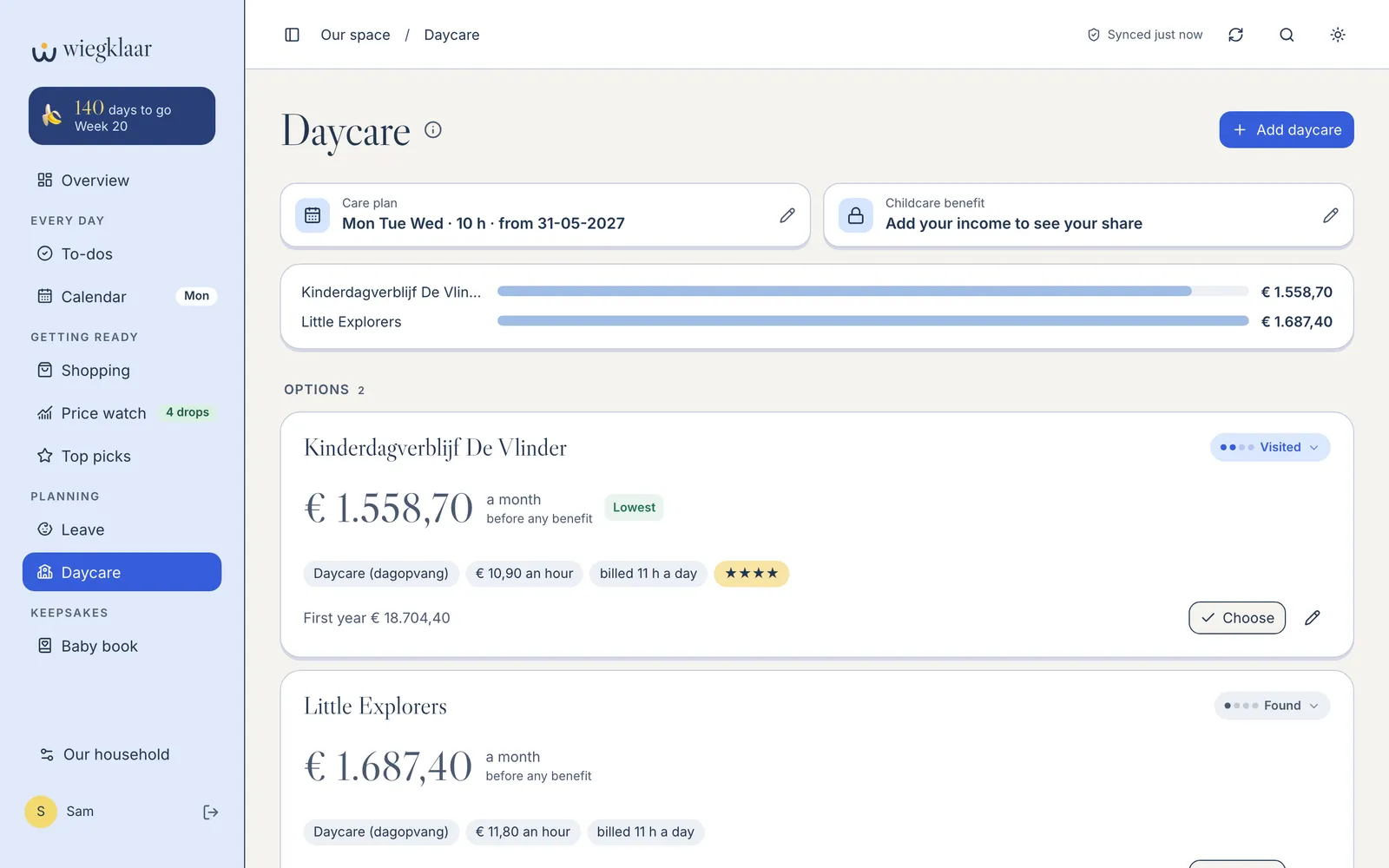Click Our space breadcrumb
Viewport: 1389px width, 868px height.
coord(355,35)
